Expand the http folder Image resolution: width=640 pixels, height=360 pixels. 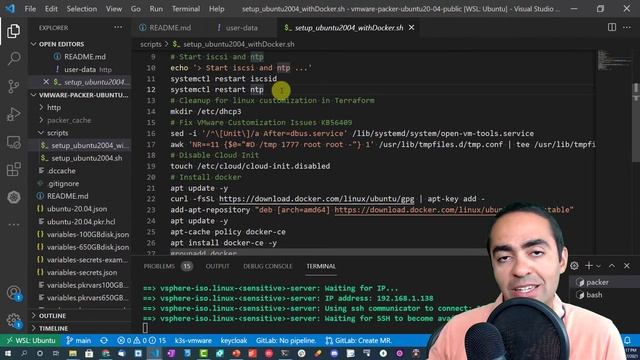80,107
